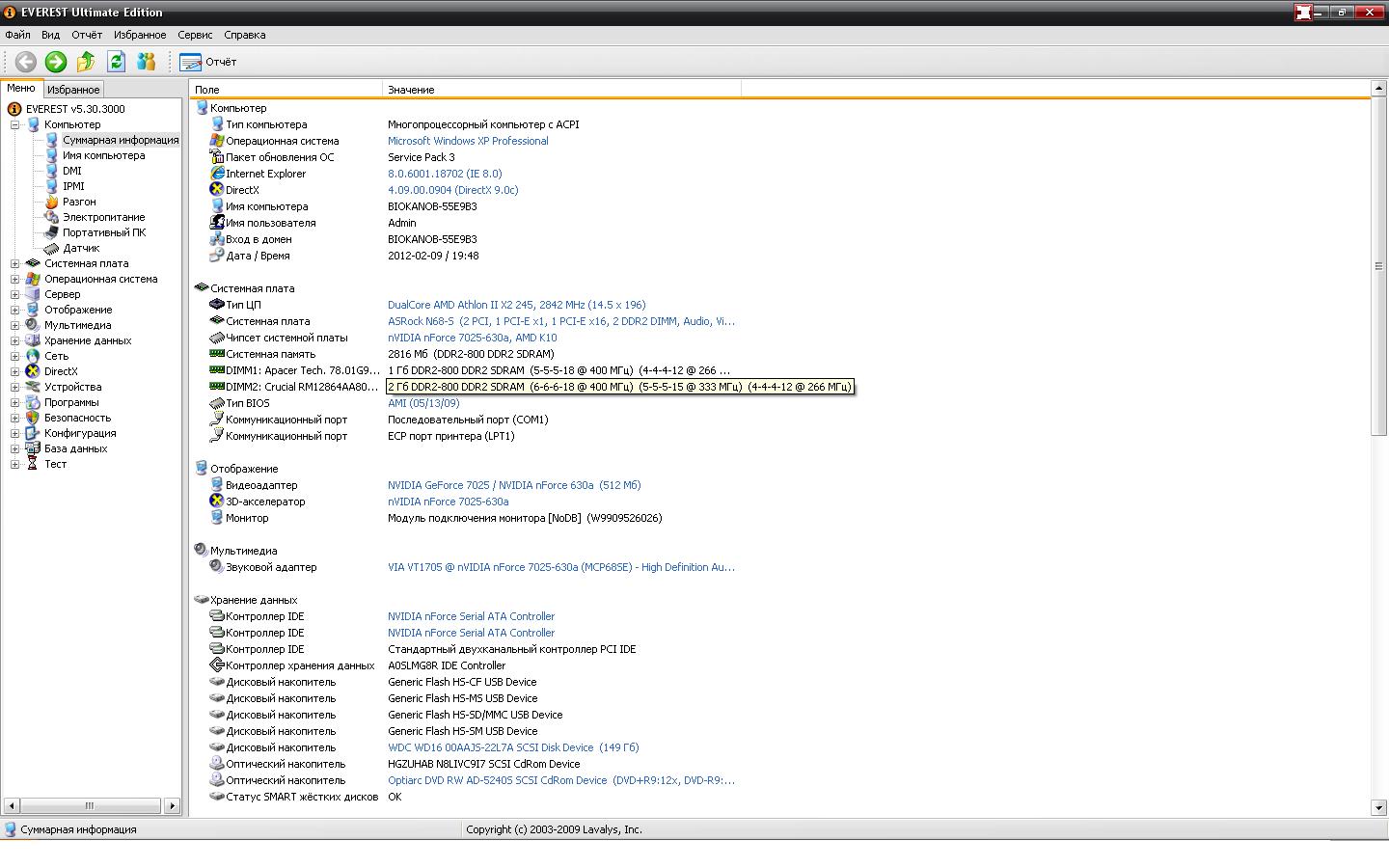Switch to the Избранное sidebar tab

point(73,89)
